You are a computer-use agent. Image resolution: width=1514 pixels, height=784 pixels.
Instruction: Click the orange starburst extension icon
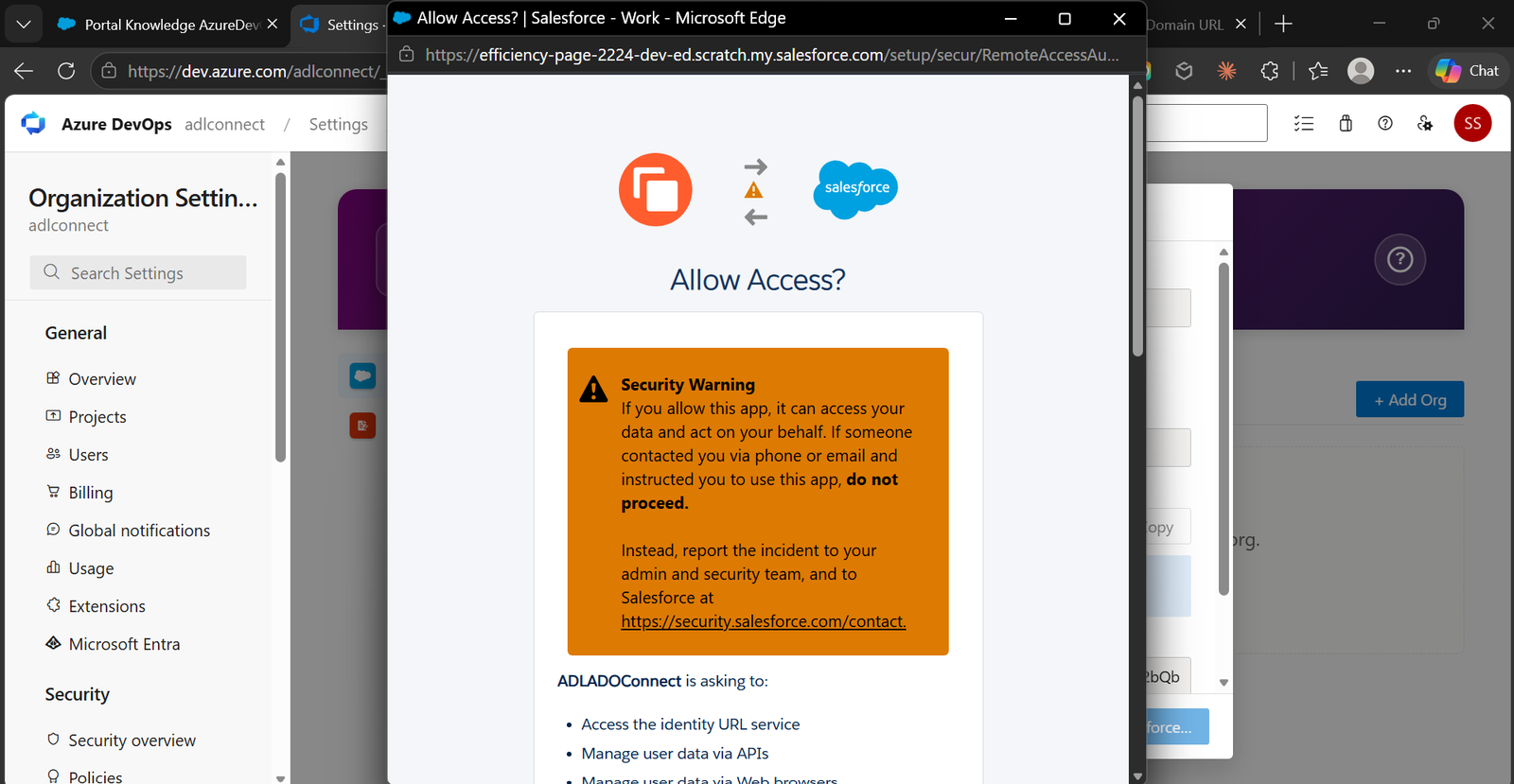point(1226,71)
